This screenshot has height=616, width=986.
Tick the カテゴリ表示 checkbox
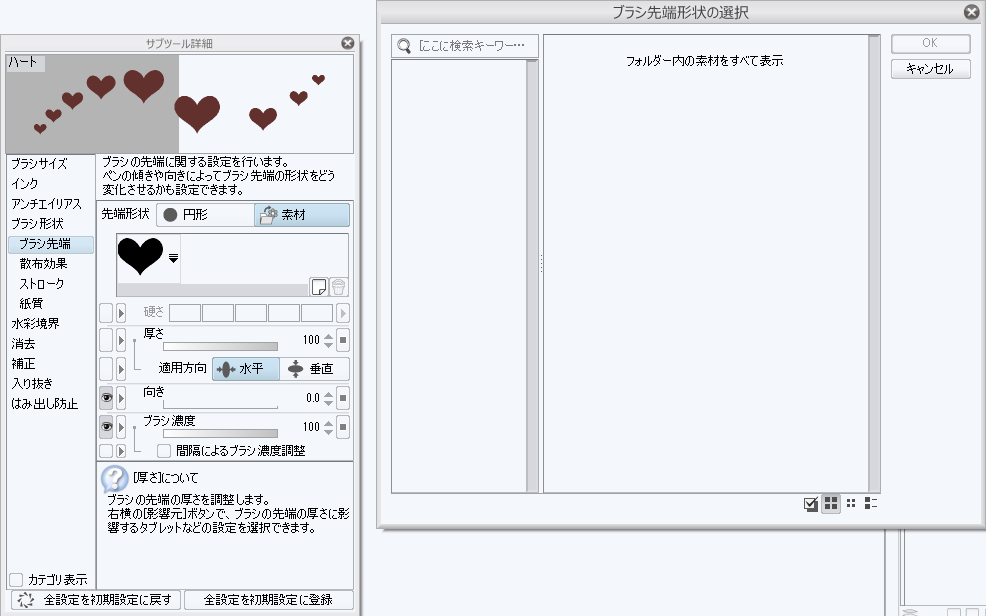point(16,579)
